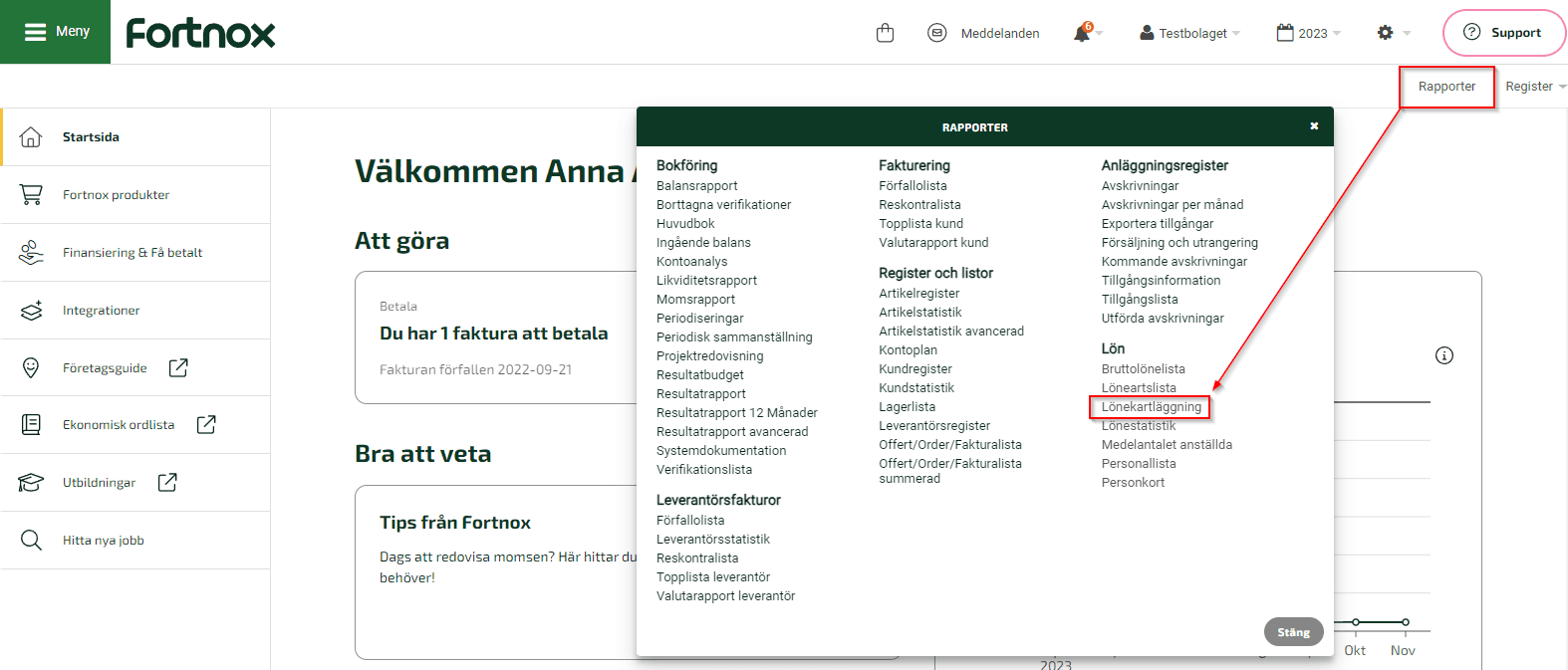Click external link icon beside Utbildningar
1568x670 pixels.
pos(167,482)
